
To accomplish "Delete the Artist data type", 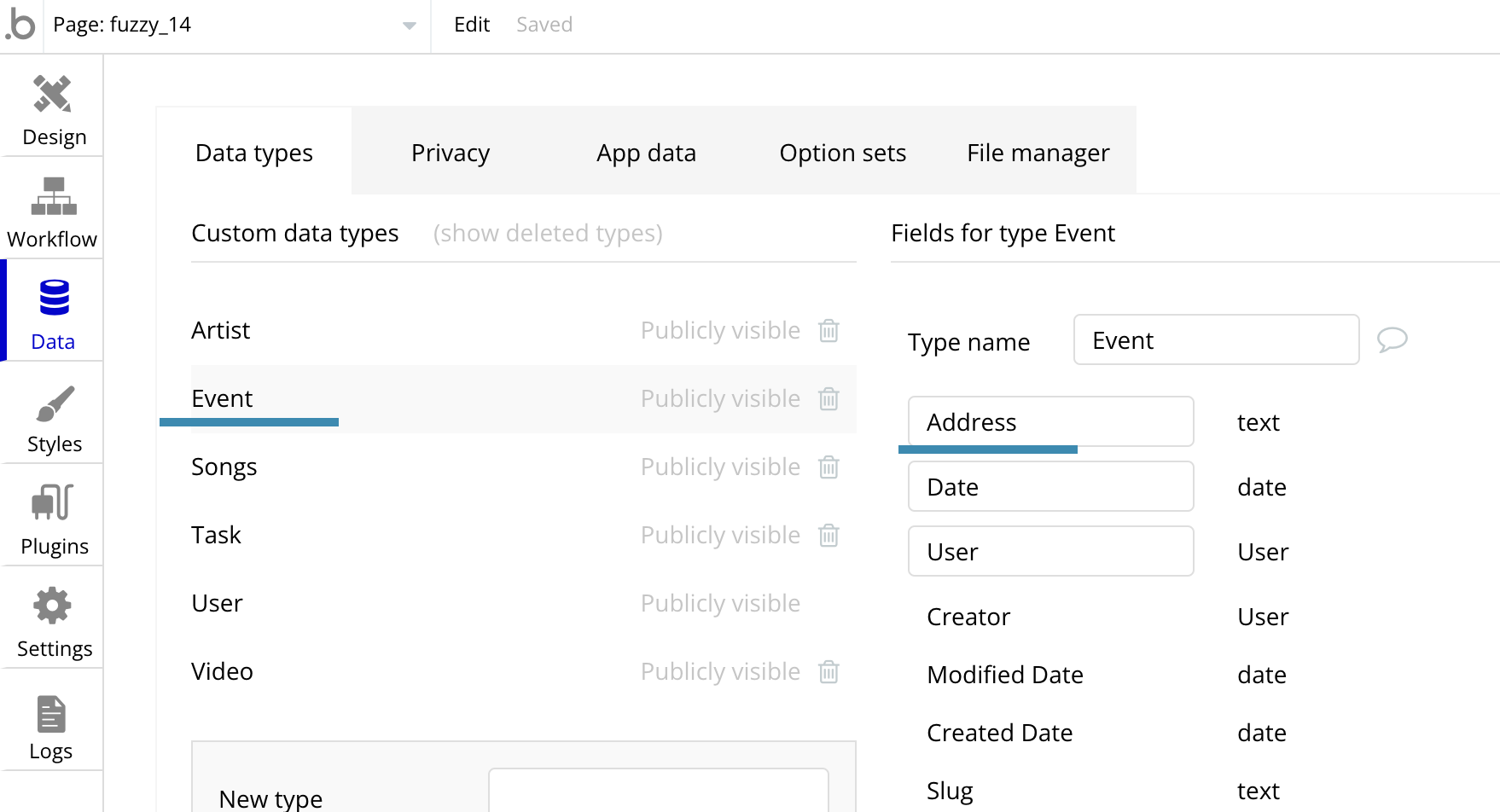I will tap(828, 330).
